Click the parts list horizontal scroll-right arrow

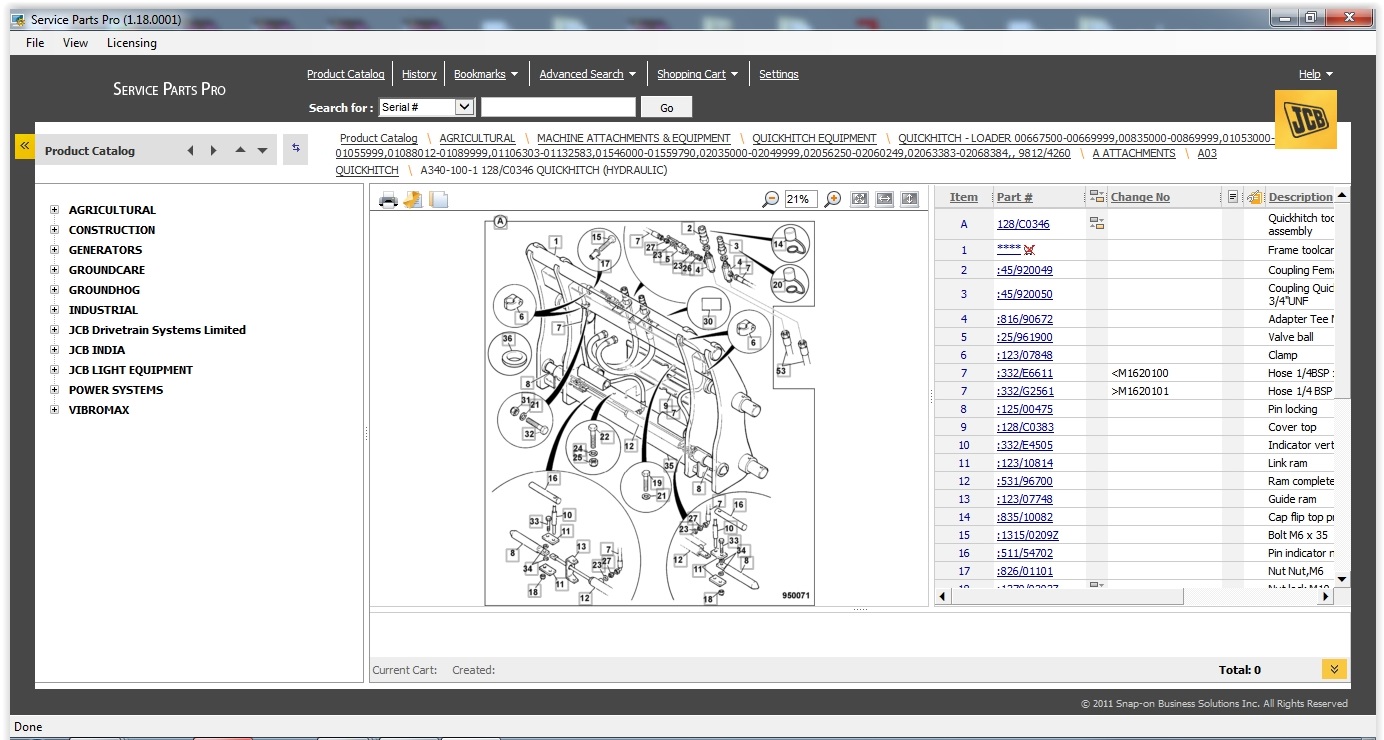click(x=1326, y=596)
